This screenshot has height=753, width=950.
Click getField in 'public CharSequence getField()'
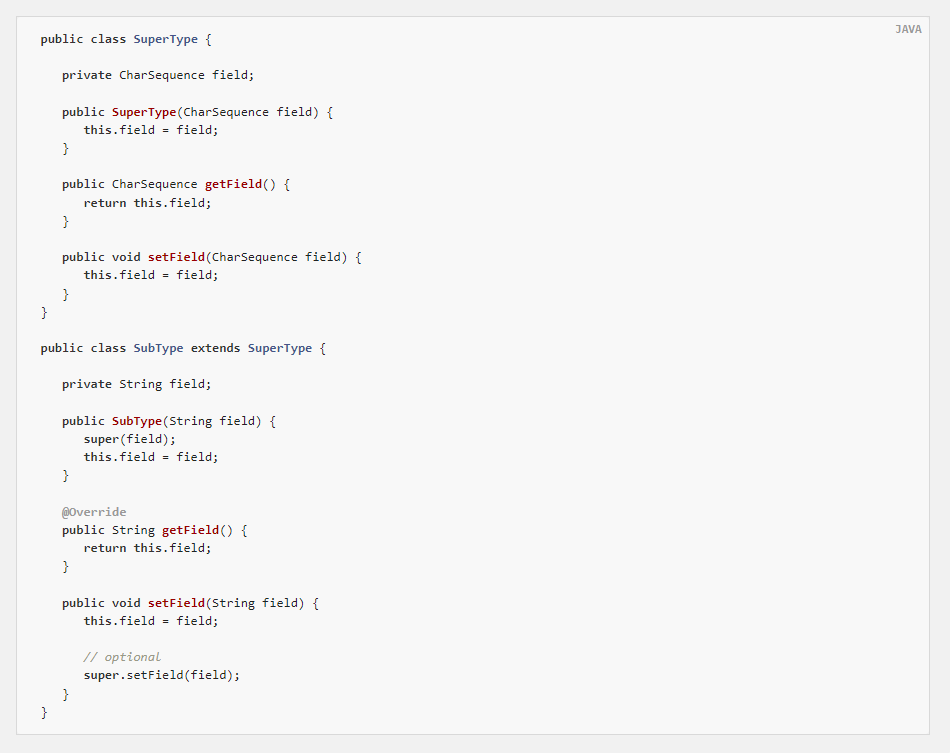coord(233,184)
